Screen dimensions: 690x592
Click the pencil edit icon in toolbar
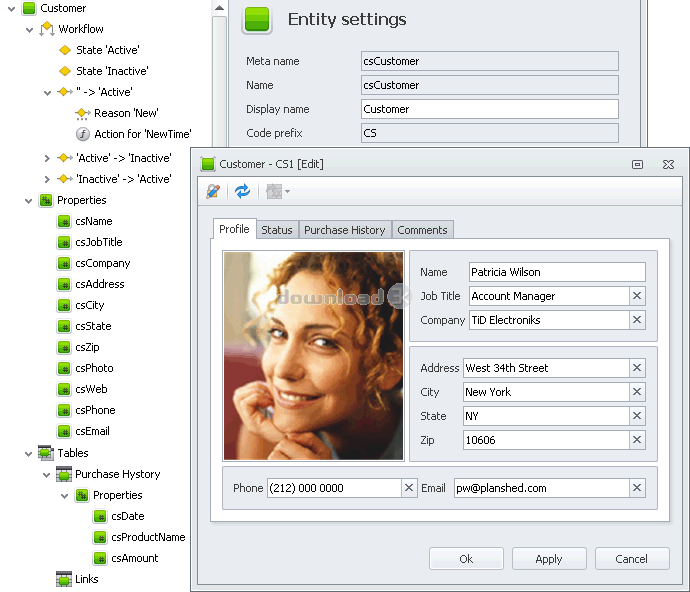(213, 191)
